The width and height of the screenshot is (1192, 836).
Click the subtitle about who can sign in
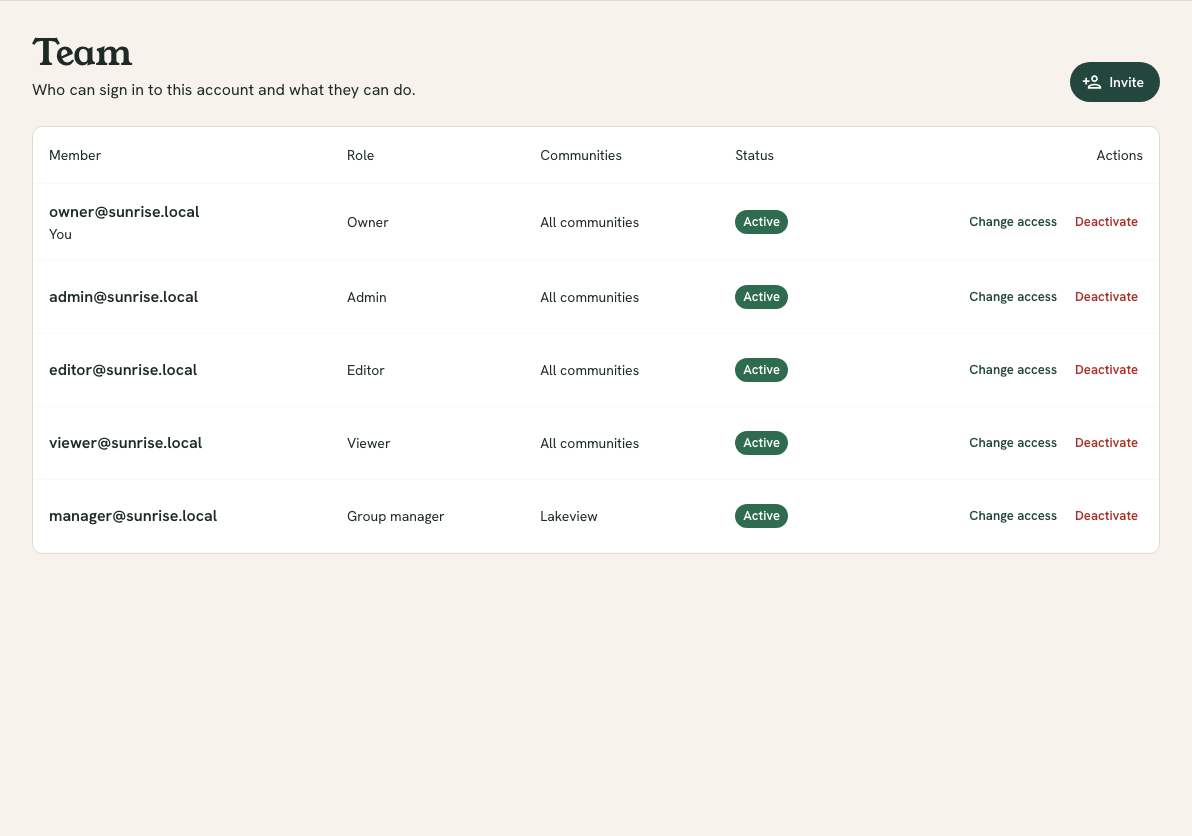(x=224, y=90)
